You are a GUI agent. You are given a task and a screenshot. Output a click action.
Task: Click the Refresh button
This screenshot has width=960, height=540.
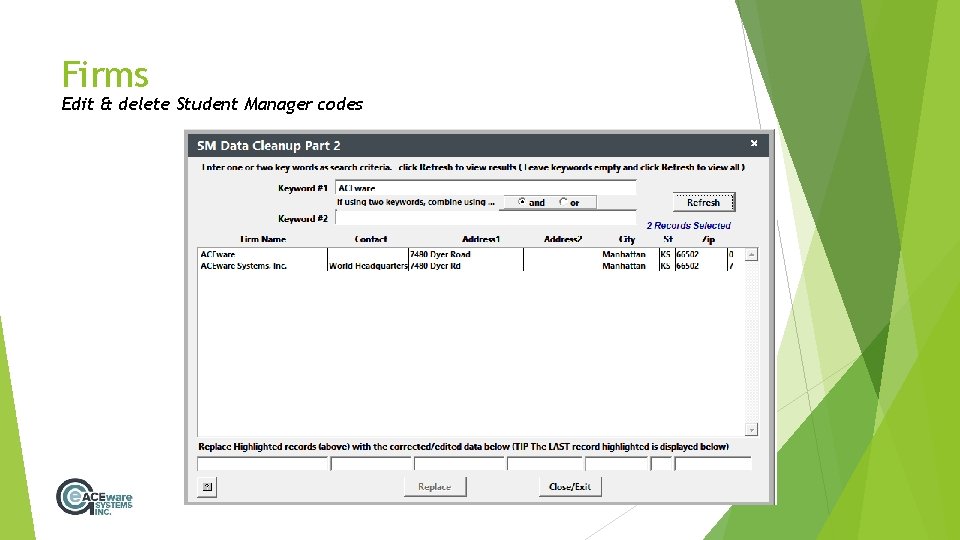(x=703, y=202)
